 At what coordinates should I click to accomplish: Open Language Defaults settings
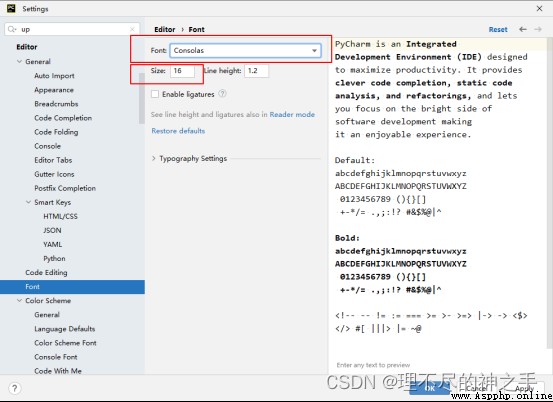tap(65, 329)
